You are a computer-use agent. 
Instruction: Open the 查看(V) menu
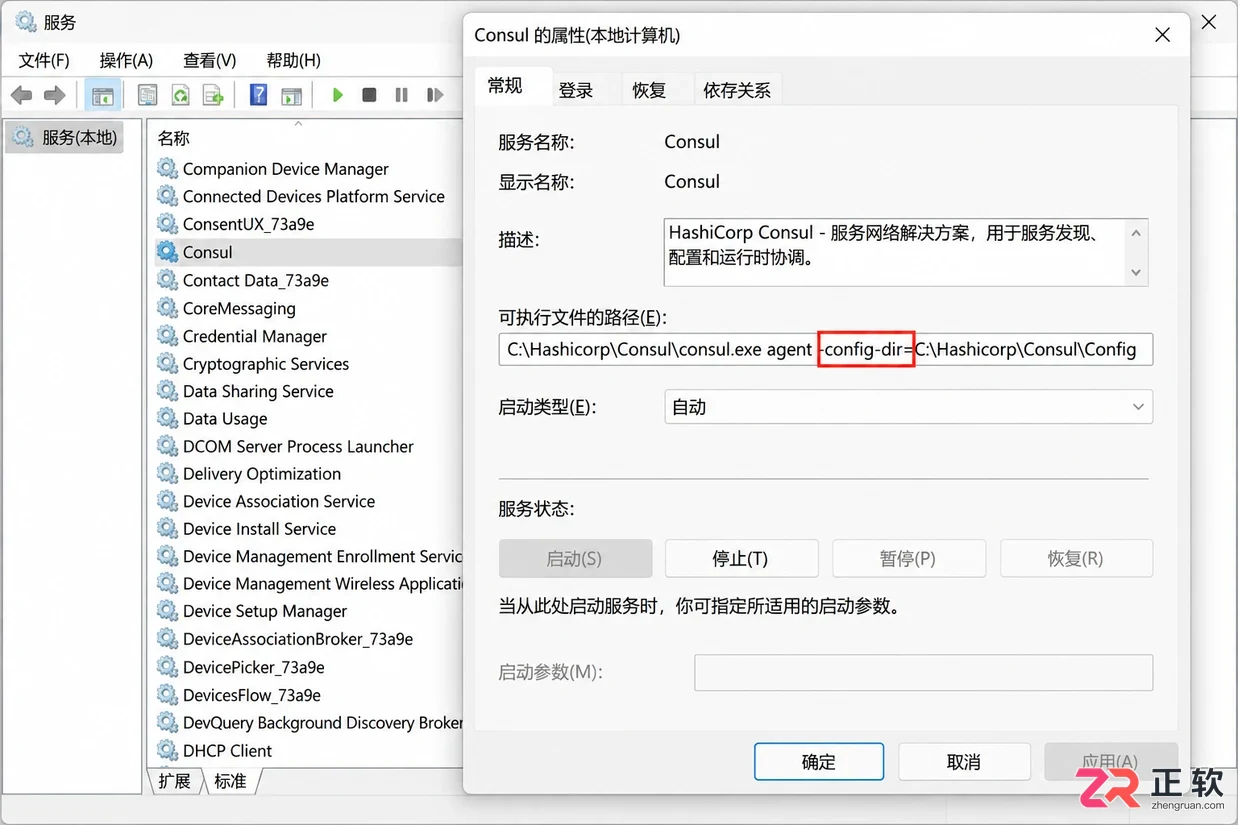click(209, 60)
